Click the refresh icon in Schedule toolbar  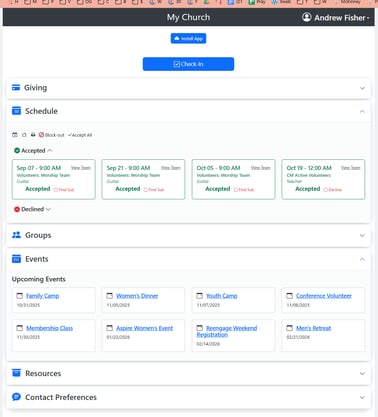24,135
